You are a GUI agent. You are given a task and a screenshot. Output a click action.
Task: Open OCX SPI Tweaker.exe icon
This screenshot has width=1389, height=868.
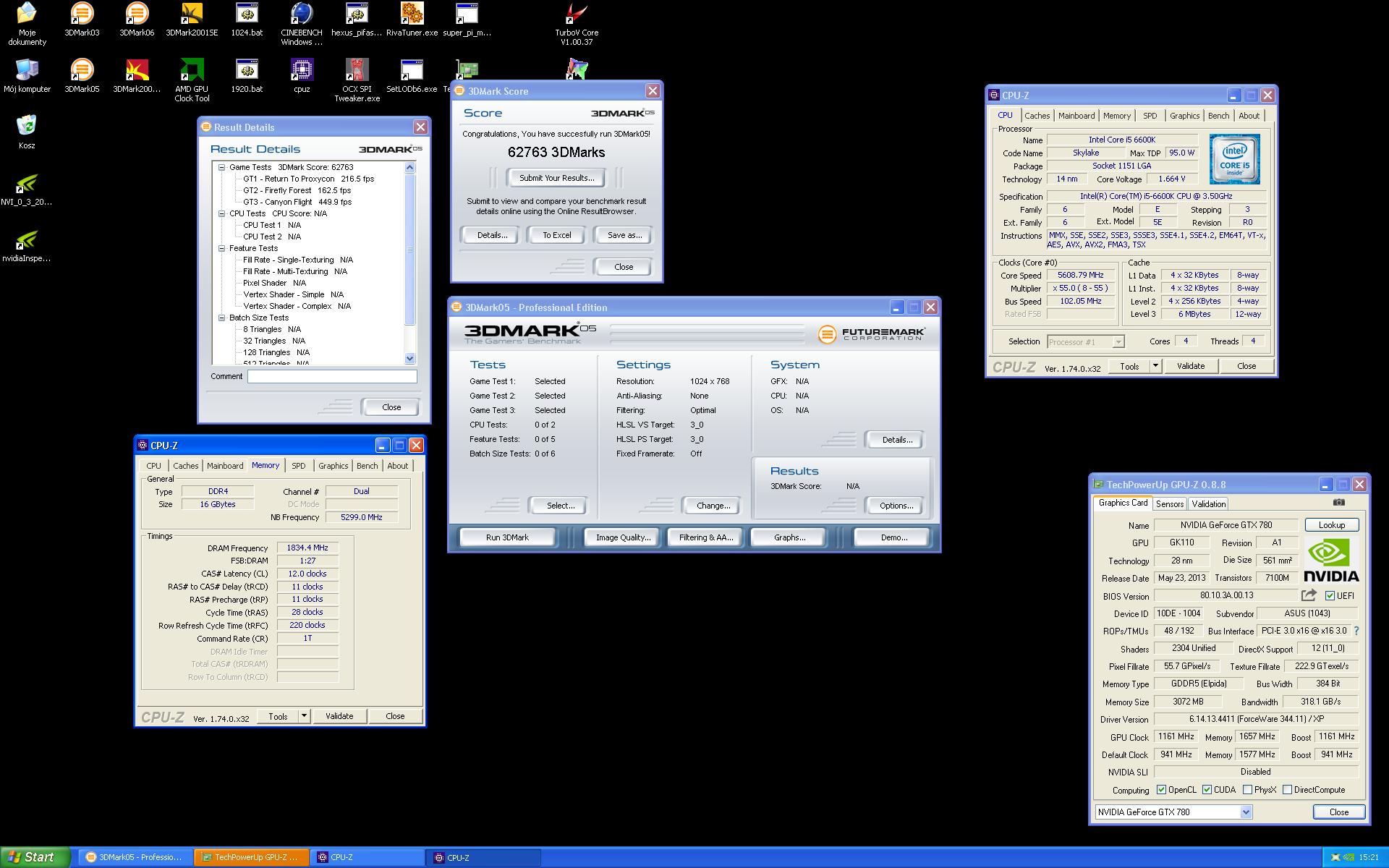(357, 80)
